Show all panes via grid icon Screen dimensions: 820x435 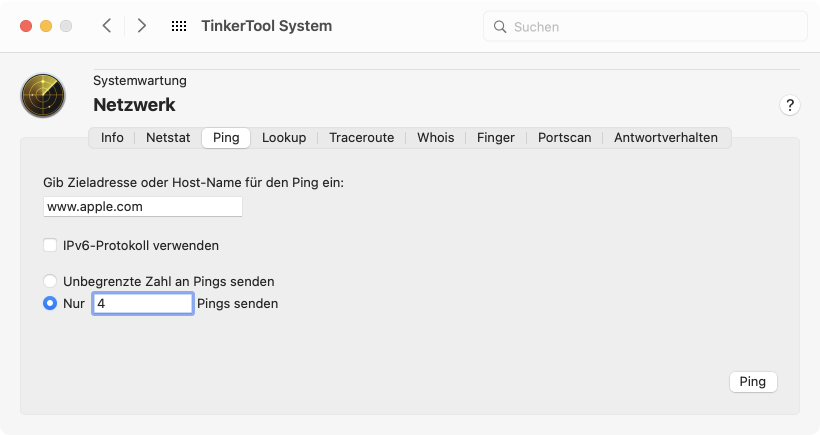(x=179, y=26)
